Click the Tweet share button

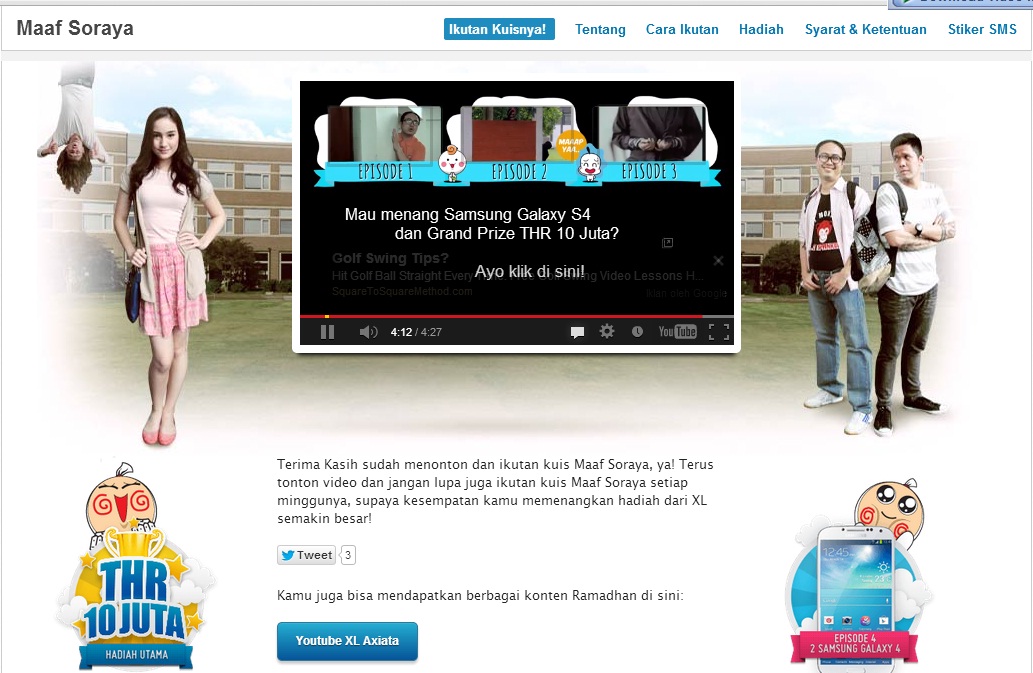(305, 555)
